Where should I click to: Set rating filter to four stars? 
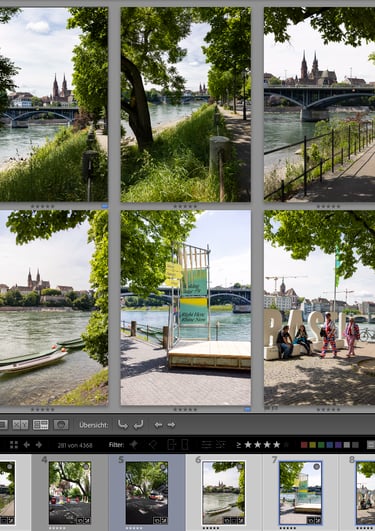[277, 445]
